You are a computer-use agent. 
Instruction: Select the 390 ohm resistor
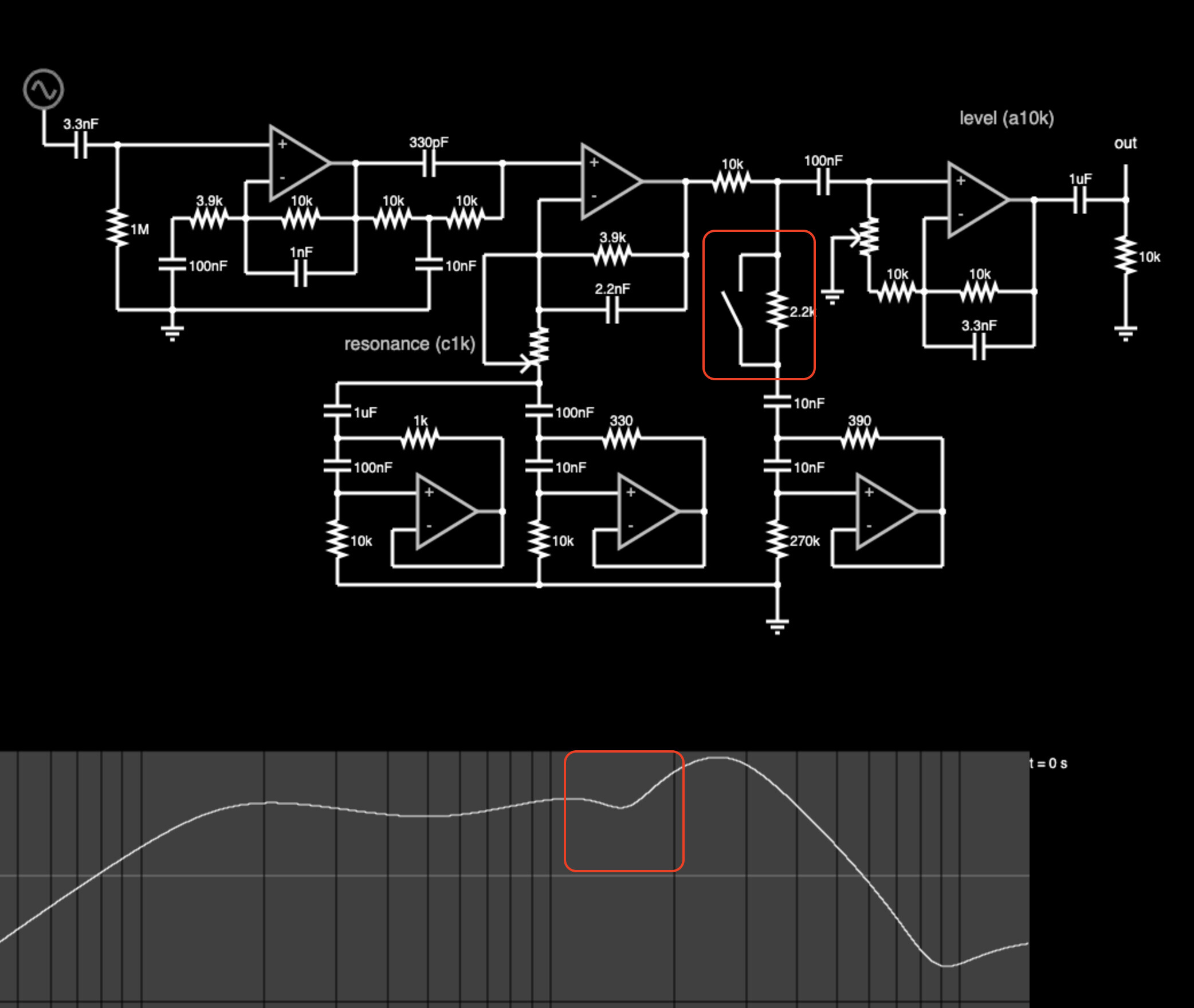[859, 439]
